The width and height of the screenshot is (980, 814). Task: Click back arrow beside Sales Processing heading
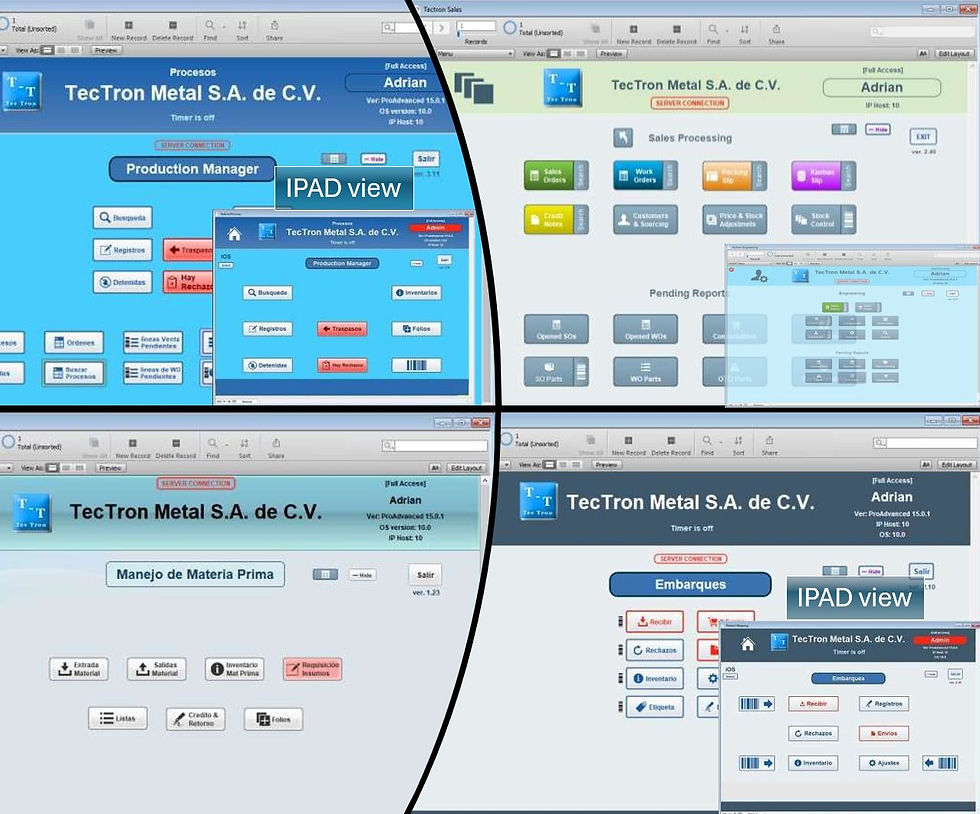623,138
